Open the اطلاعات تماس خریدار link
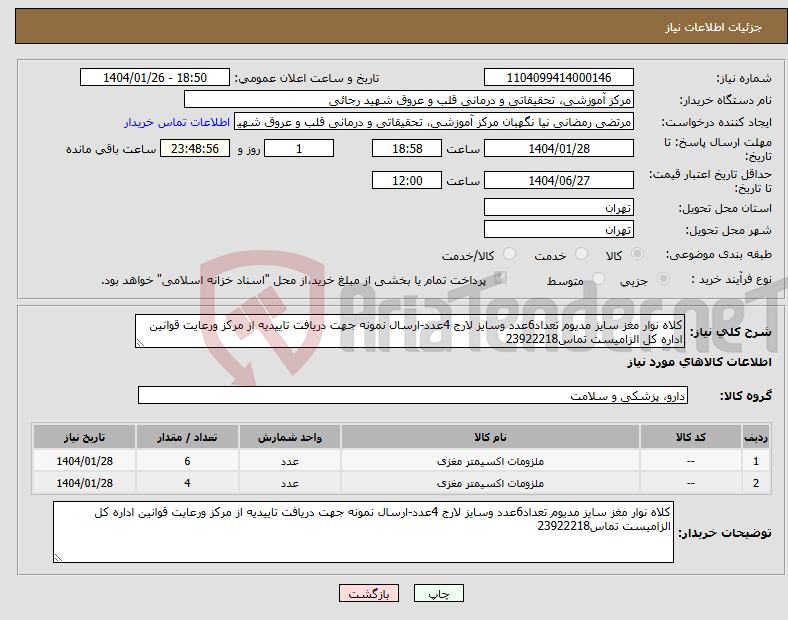 click(x=177, y=122)
